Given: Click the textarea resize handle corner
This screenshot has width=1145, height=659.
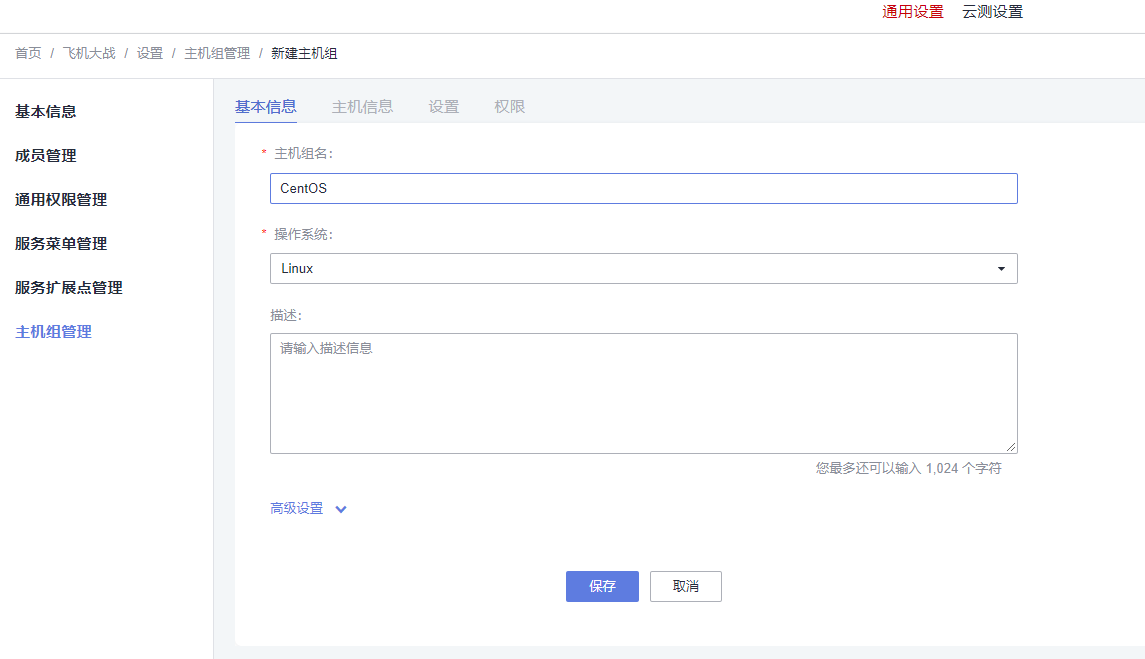Looking at the screenshot, I should (x=1011, y=447).
